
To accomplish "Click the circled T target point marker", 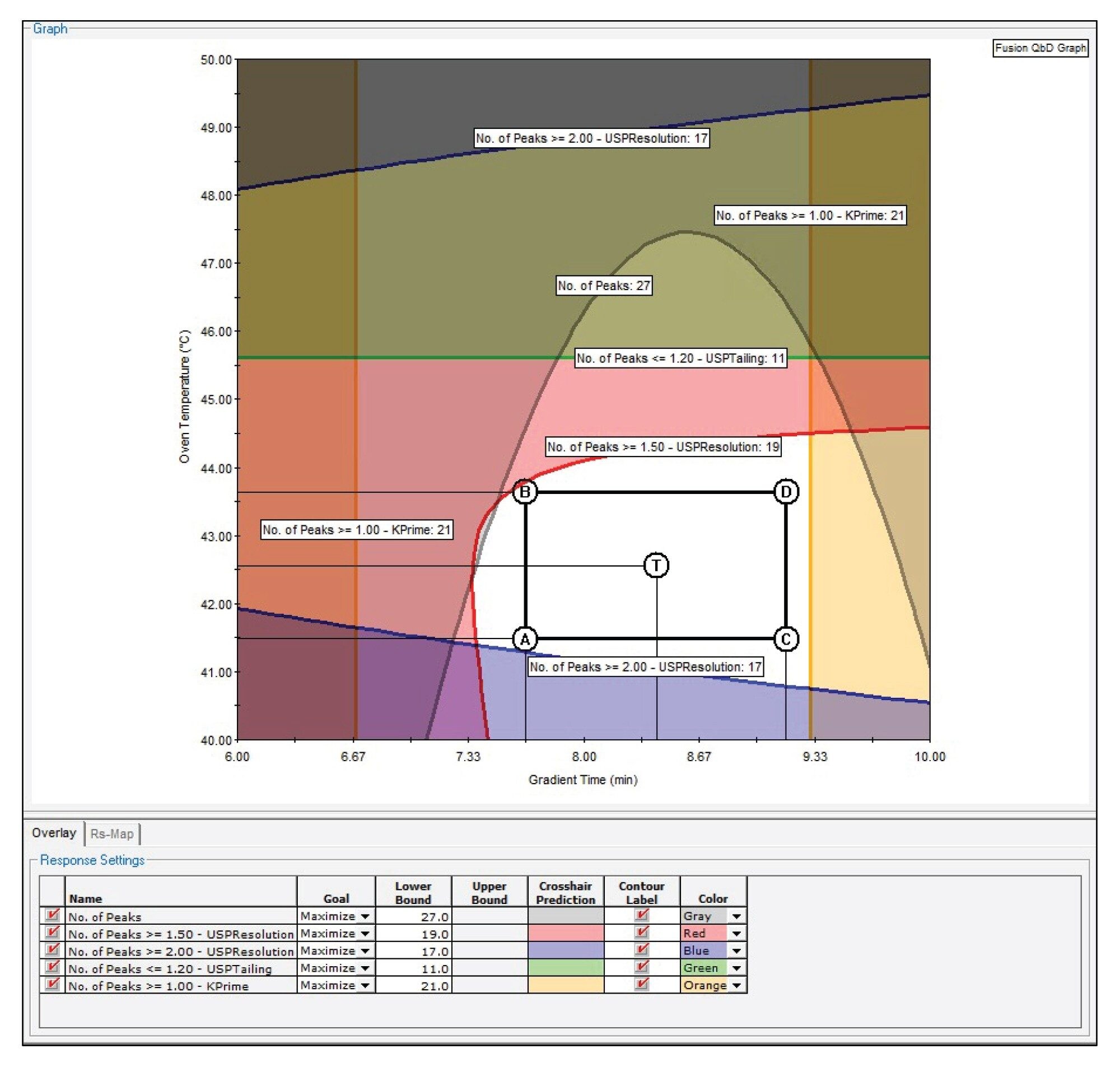I will (x=656, y=565).
